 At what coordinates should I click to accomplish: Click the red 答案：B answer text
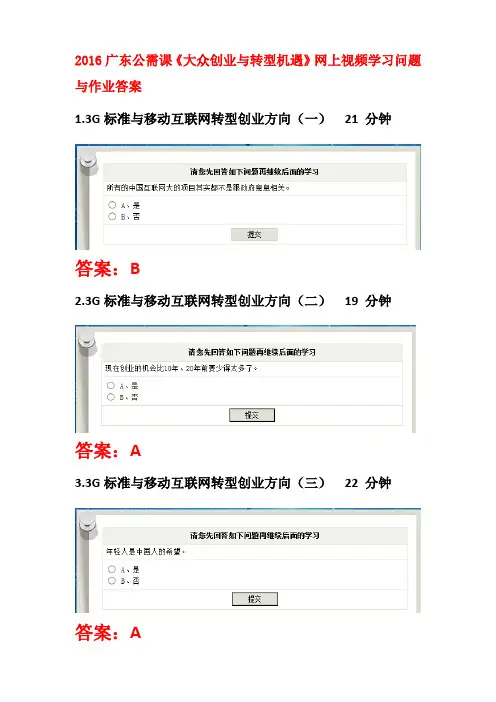(x=107, y=269)
